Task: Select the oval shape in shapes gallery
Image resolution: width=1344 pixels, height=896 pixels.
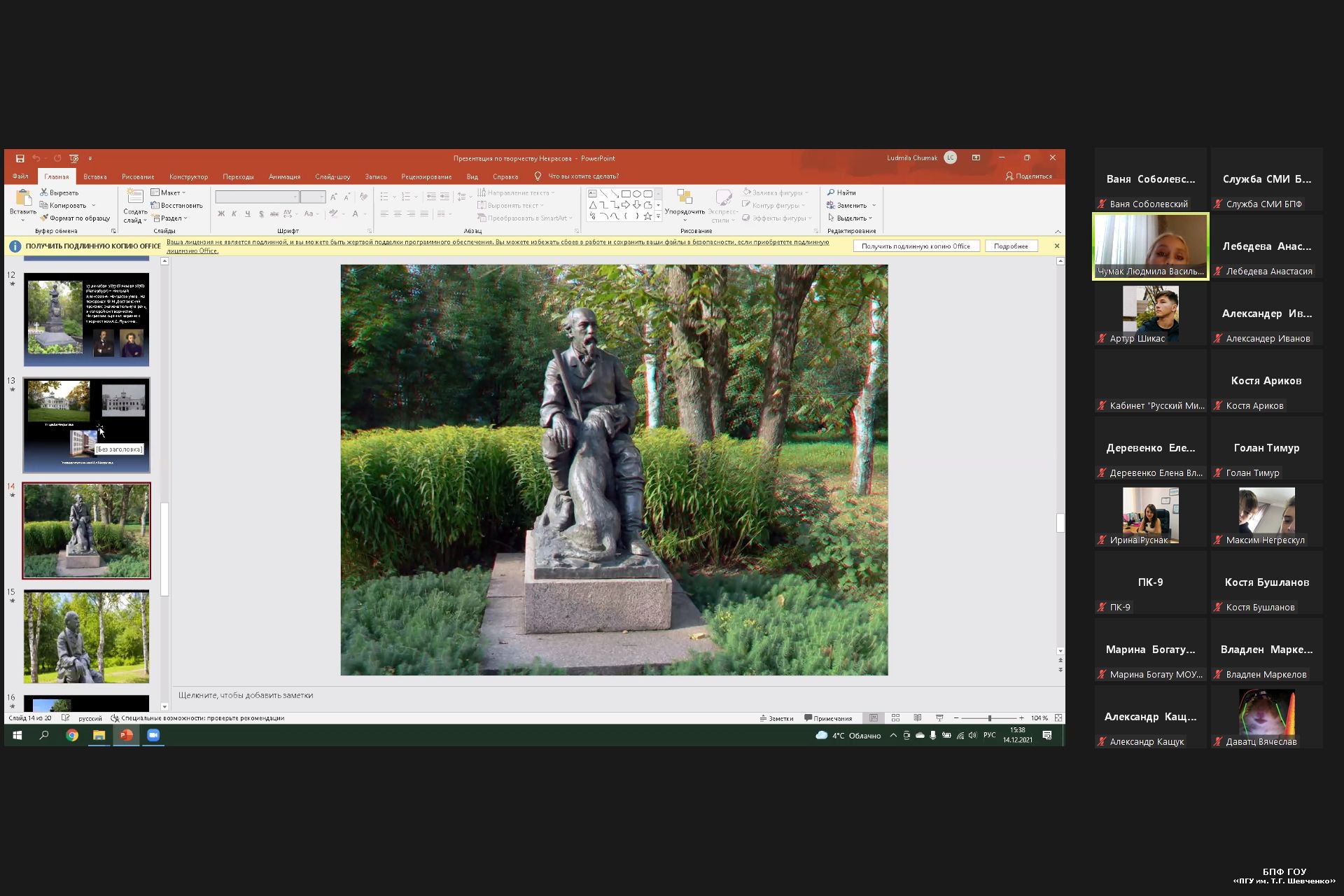Action: pyautogui.click(x=637, y=194)
